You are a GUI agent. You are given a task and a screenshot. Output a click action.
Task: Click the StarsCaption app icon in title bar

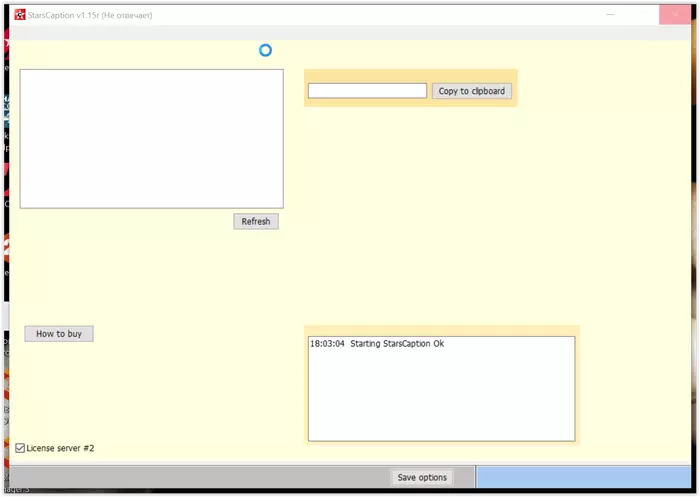20,15
